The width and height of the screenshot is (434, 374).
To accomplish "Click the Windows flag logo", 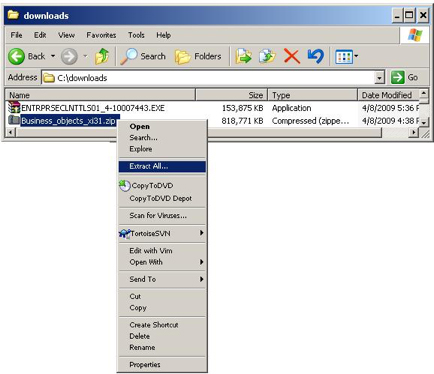I will coord(415,35).
